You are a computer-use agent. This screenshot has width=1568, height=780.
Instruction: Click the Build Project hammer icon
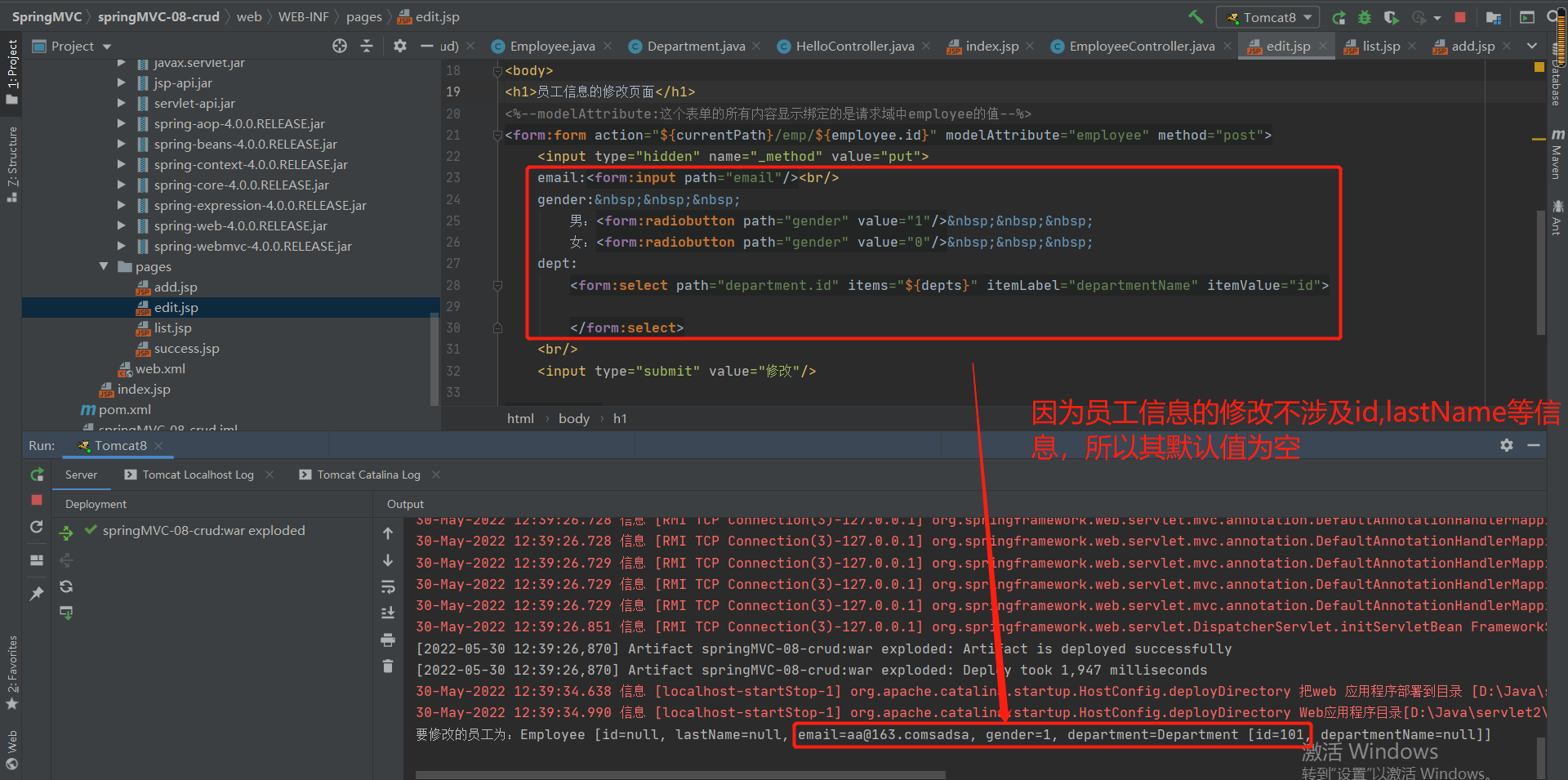coord(1196,16)
